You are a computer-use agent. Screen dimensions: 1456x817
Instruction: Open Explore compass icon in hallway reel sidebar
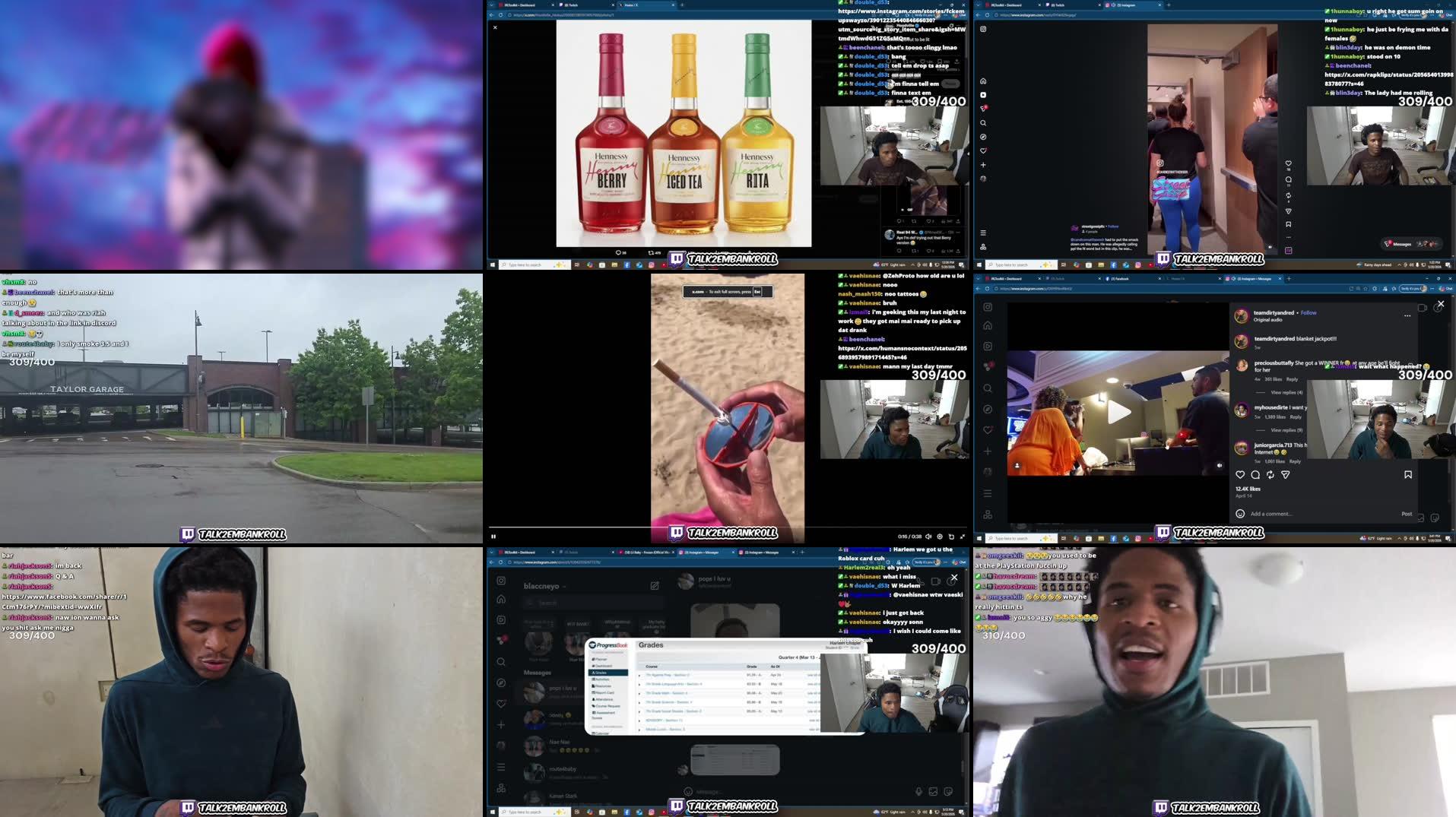(x=983, y=137)
